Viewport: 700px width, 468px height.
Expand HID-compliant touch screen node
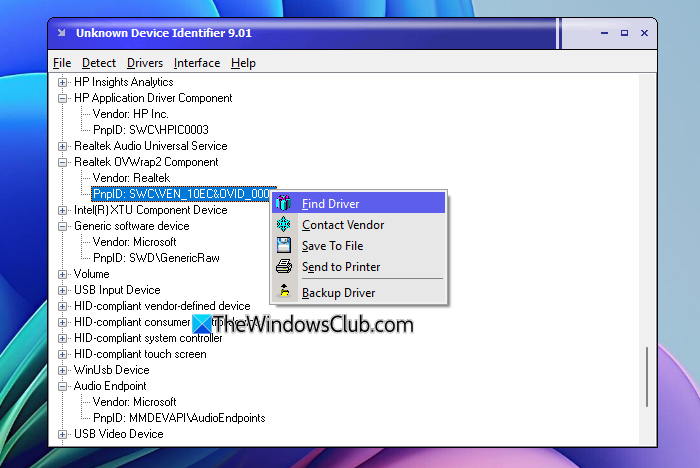[62, 355]
